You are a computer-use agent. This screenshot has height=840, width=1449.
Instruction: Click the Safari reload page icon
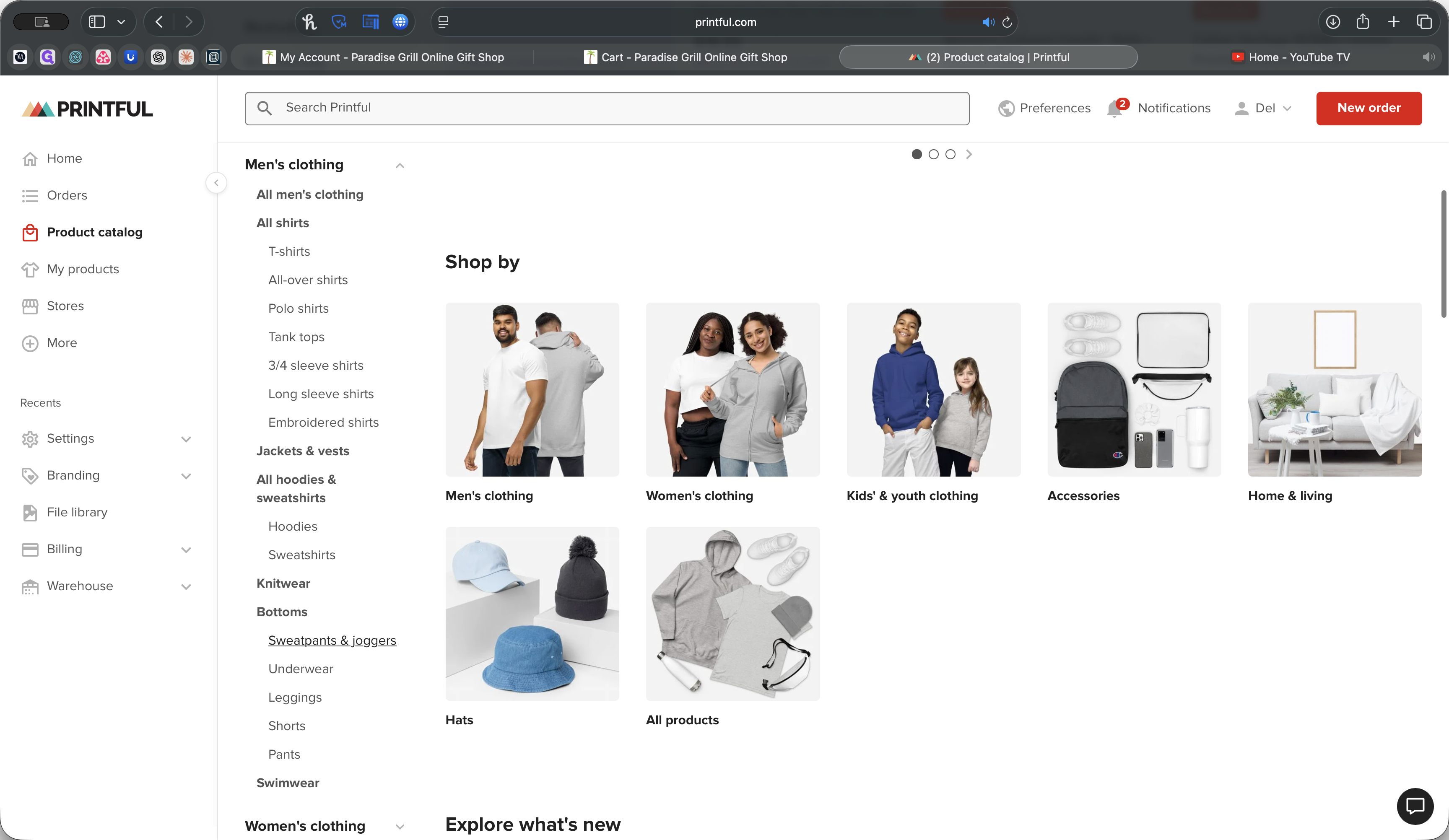pos(1007,22)
